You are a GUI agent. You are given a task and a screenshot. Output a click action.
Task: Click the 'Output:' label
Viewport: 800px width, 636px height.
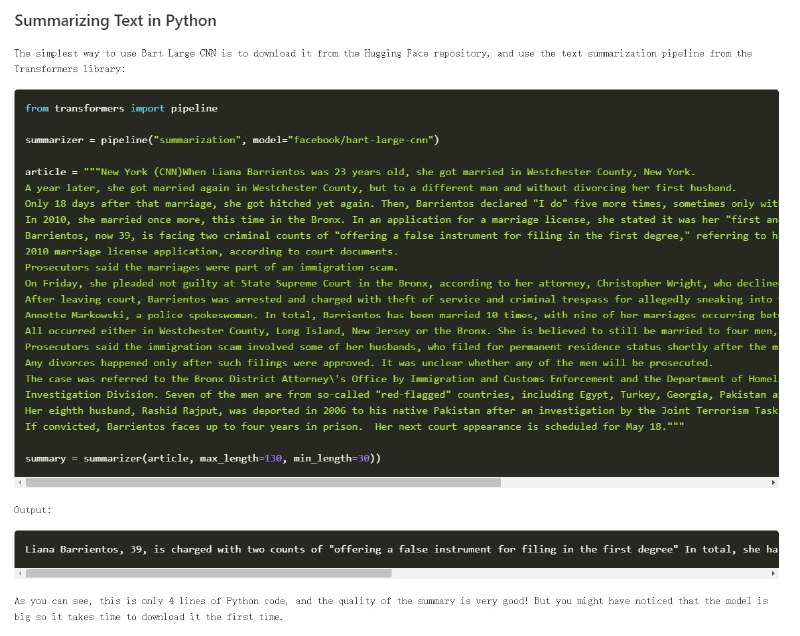pyautogui.click(x=33, y=510)
